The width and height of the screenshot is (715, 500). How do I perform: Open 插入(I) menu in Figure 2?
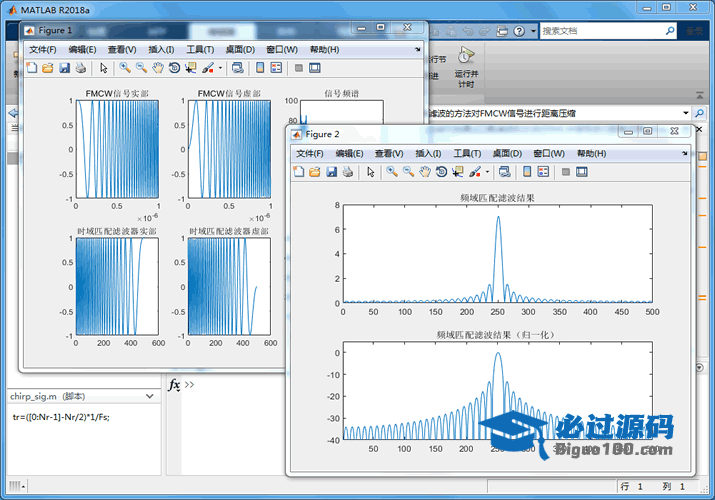tap(428, 154)
